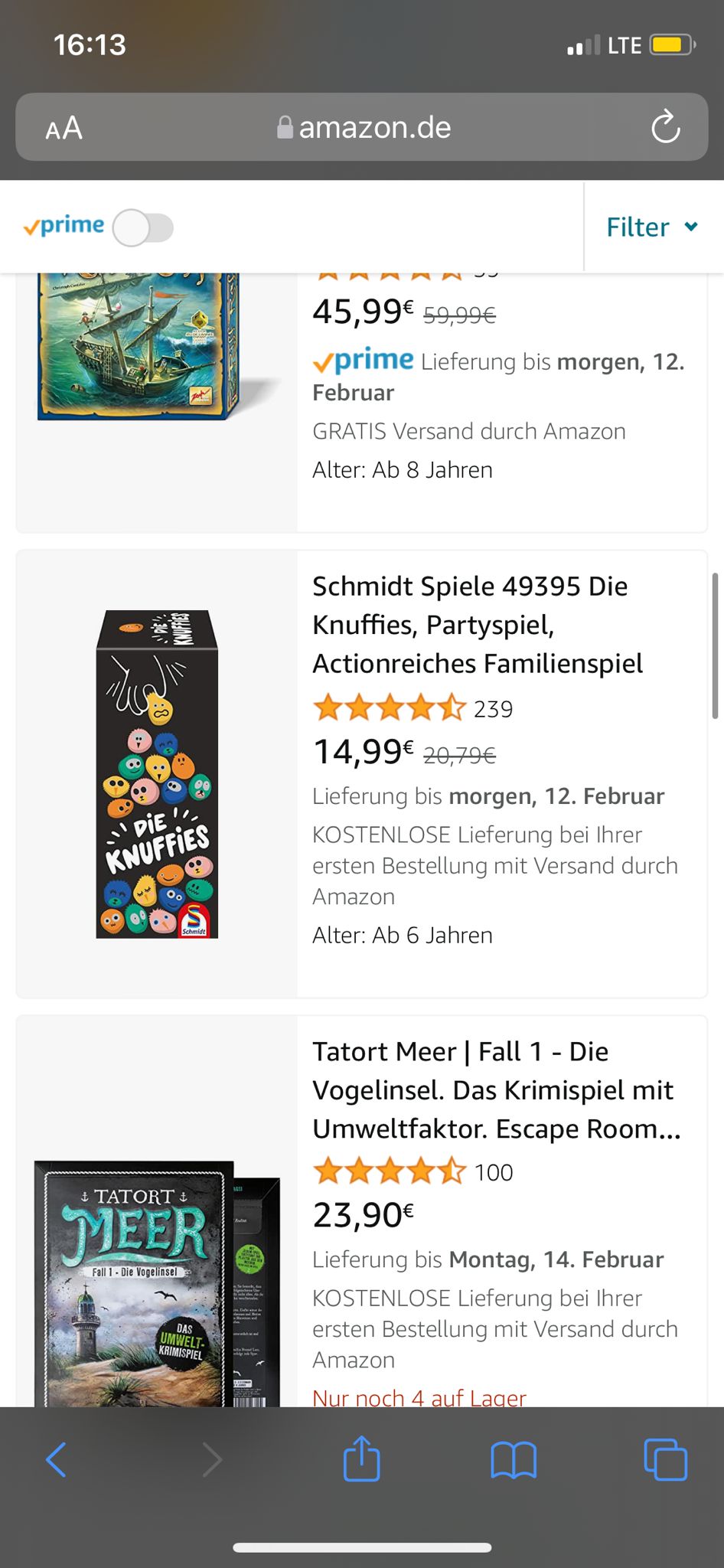Open Tatort Meer Fall 1 product title

(x=496, y=1089)
